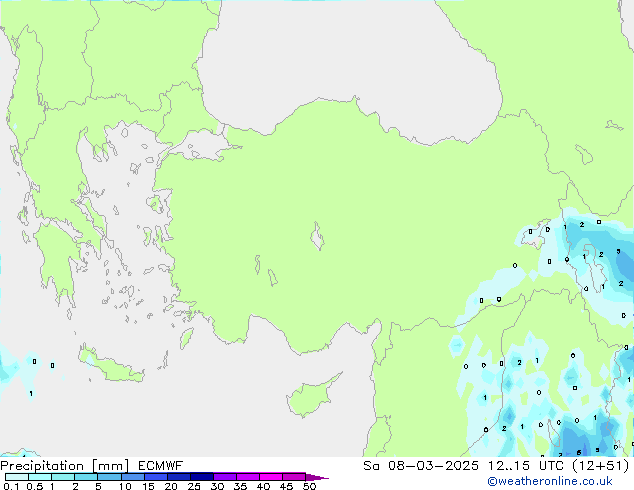
Task: Click the 30 to 35 mm purple swatch
Action: [225, 477]
